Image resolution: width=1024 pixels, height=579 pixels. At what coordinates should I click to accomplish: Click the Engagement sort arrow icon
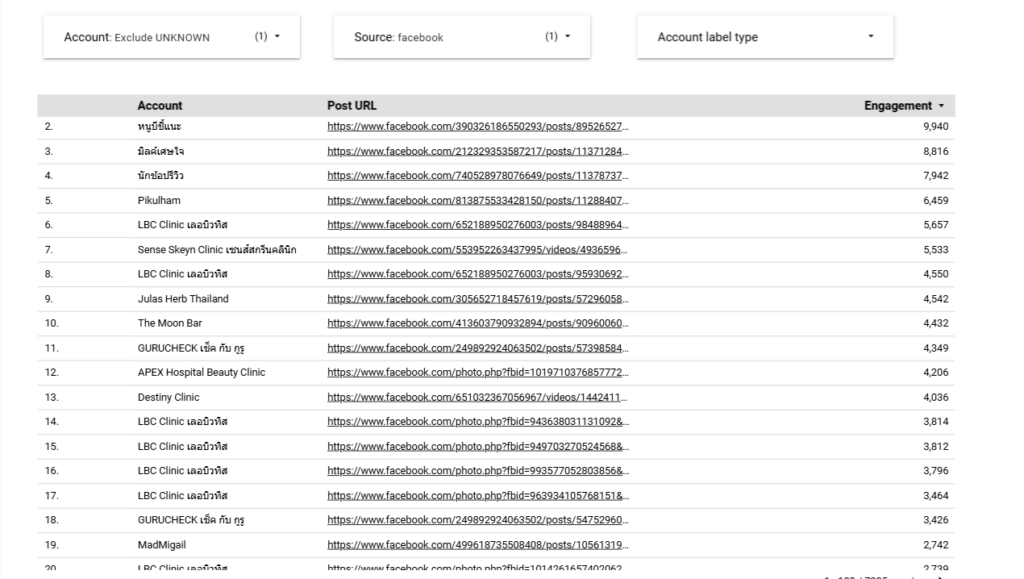[x=941, y=106]
